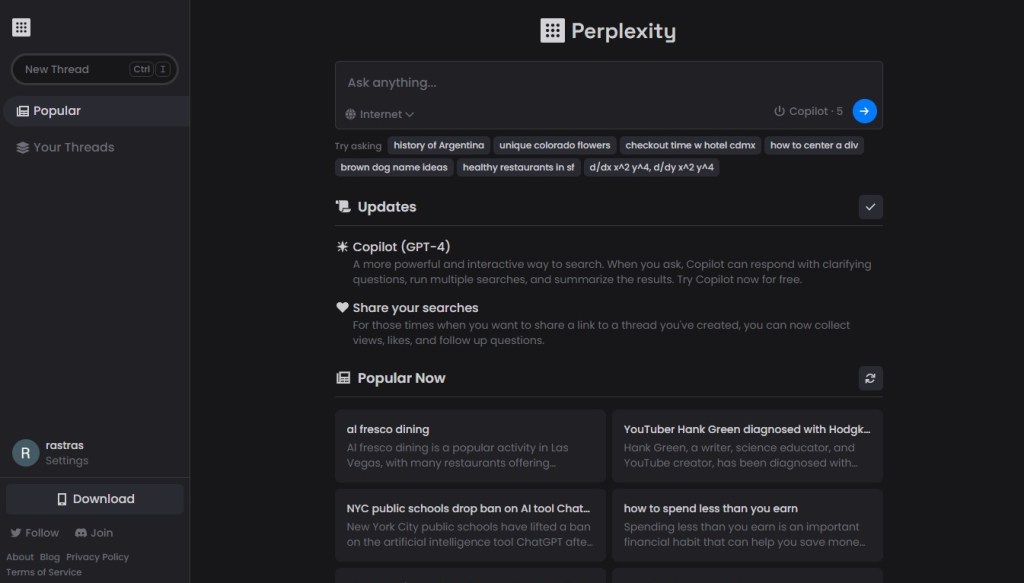Expand the Internet focus dropdown
The height and width of the screenshot is (583, 1024).
pyautogui.click(x=380, y=114)
